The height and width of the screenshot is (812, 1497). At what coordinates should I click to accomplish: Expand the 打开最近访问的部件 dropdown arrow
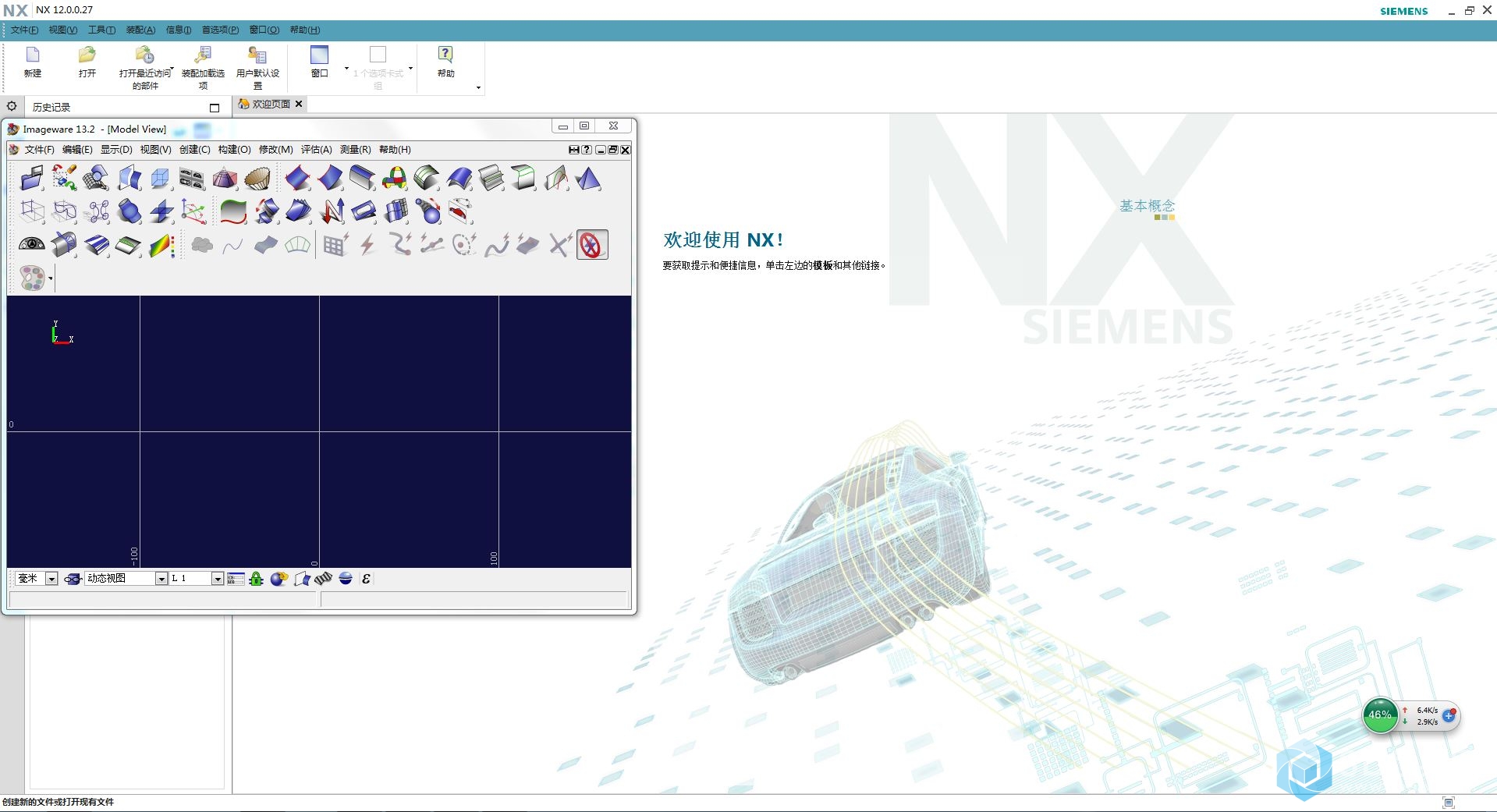172,69
